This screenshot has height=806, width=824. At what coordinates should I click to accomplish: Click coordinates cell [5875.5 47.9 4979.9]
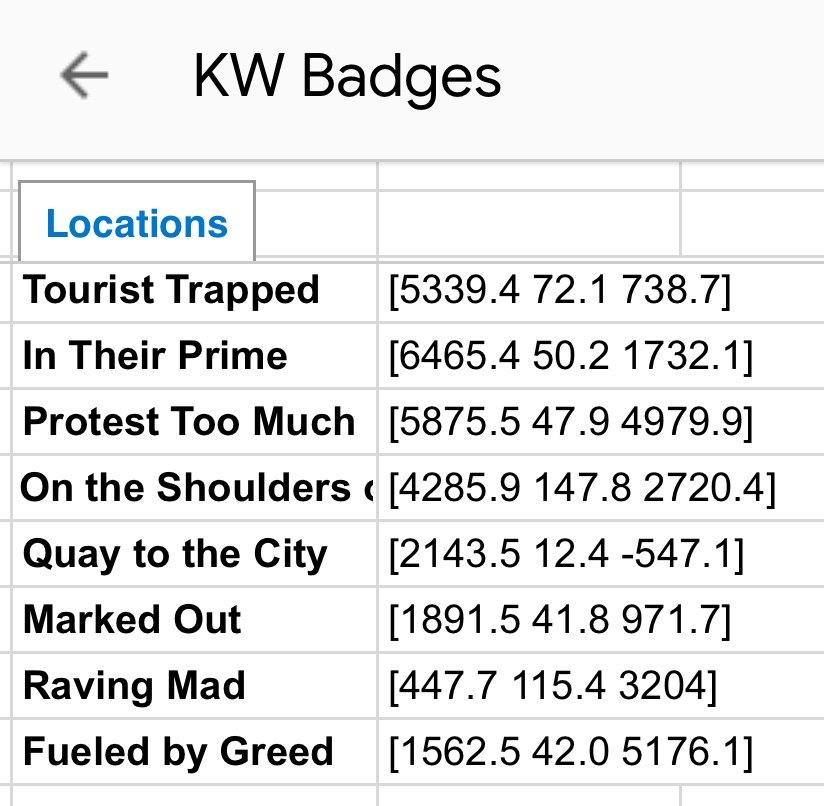pyautogui.click(x=601, y=422)
